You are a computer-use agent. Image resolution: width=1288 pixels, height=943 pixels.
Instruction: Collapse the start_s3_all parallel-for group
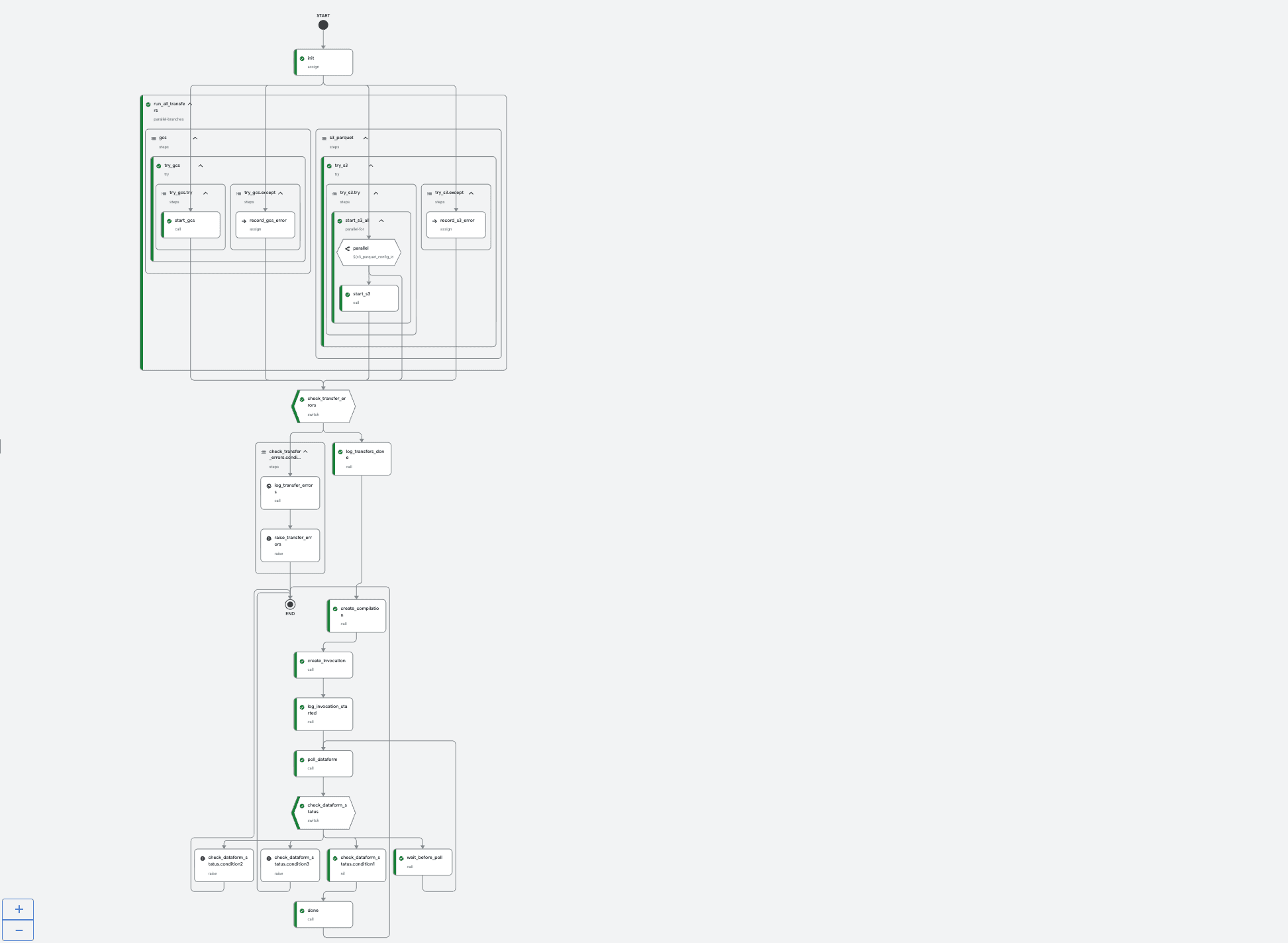click(381, 221)
